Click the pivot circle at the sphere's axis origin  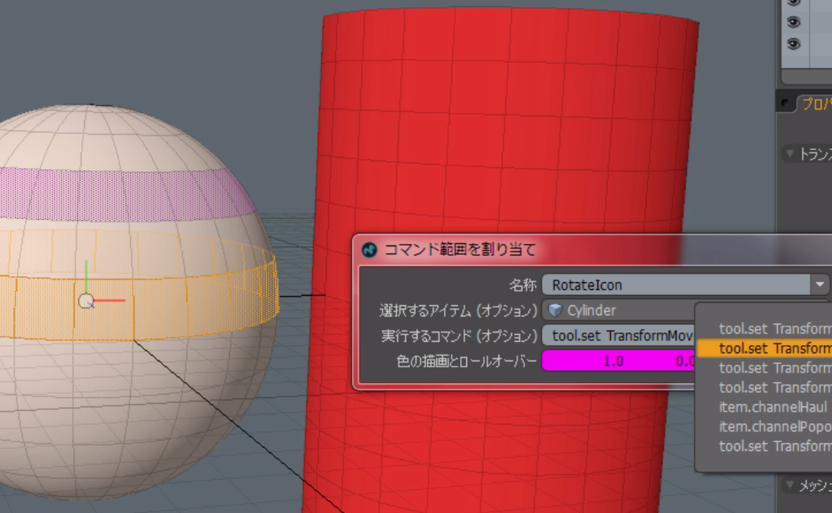coord(87,300)
